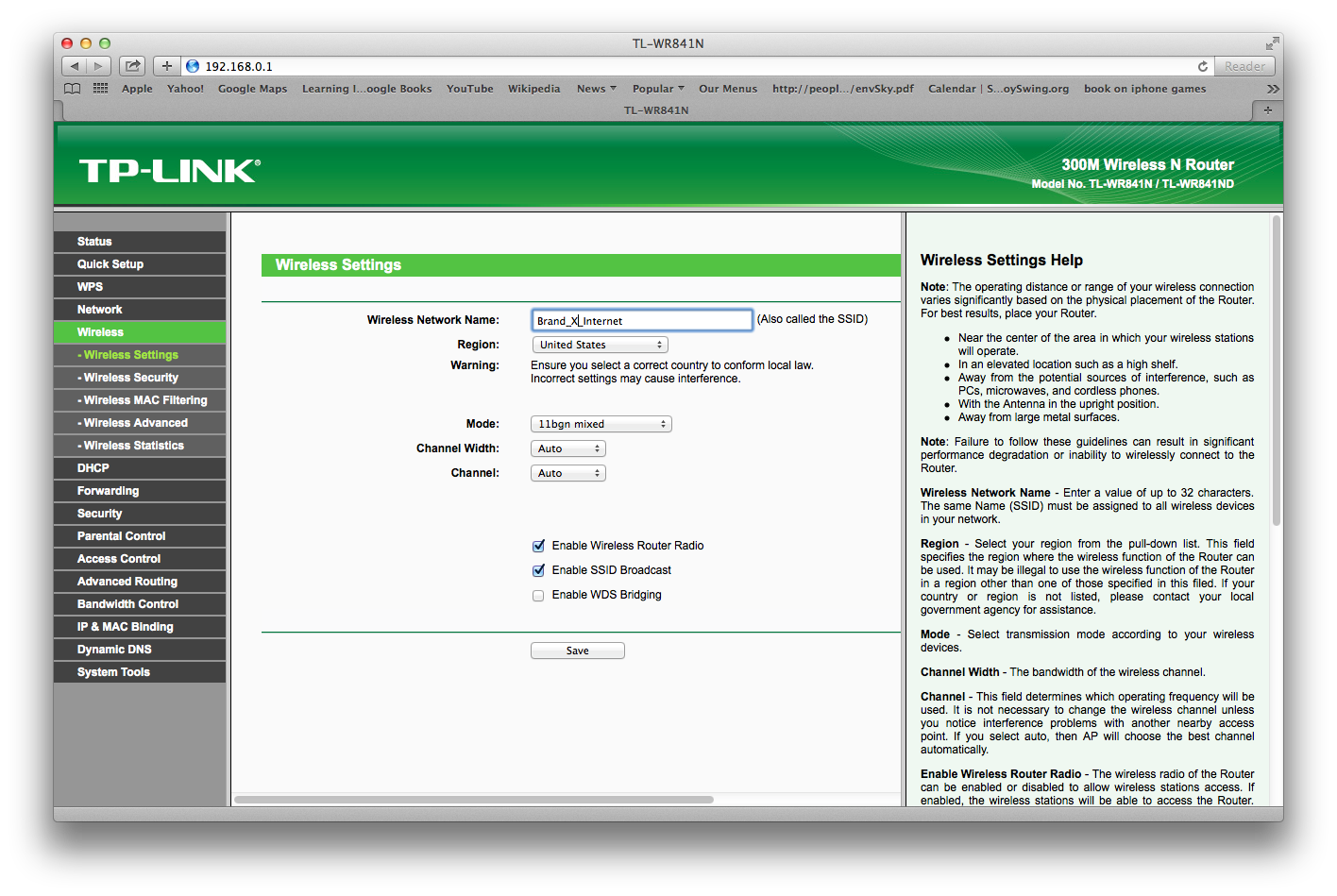This screenshot has height=896, width=1337.
Task: Open the Wikipedia bookmark link
Action: (x=533, y=89)
